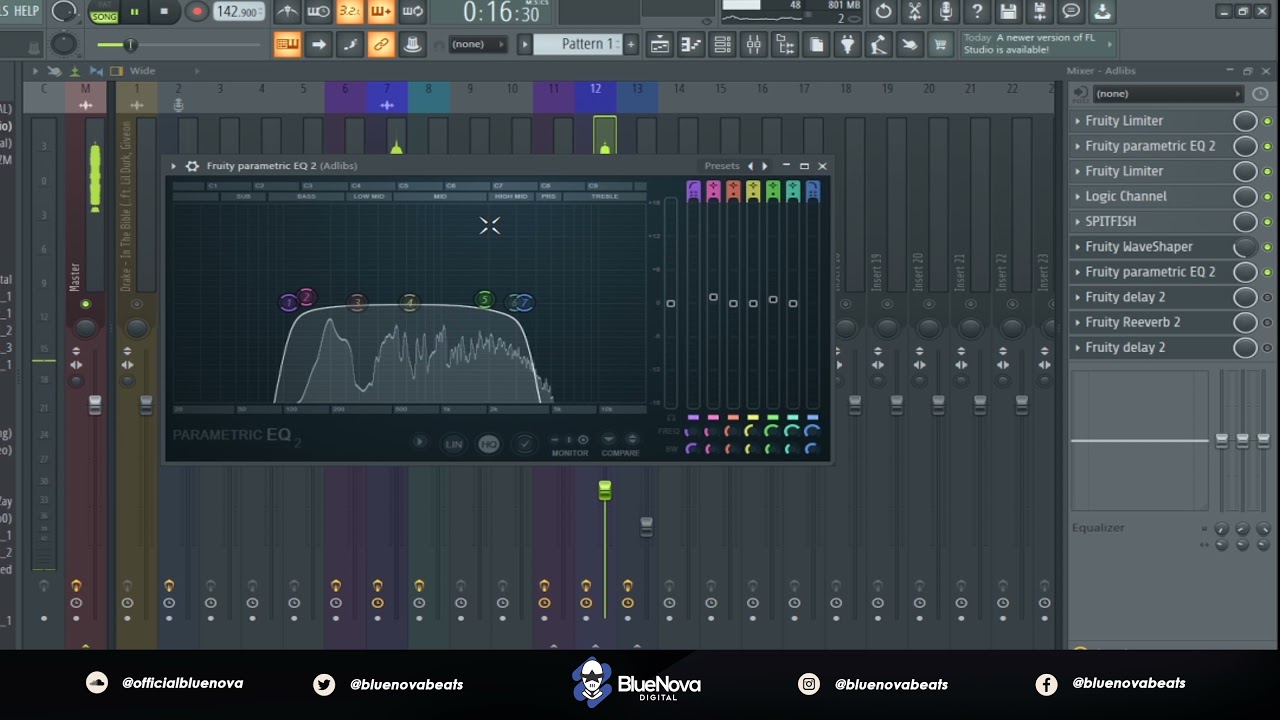Viewport: 1280px width, 720px height.
Task: Select EQ band 2 node
Action: [x=306, y=296]
